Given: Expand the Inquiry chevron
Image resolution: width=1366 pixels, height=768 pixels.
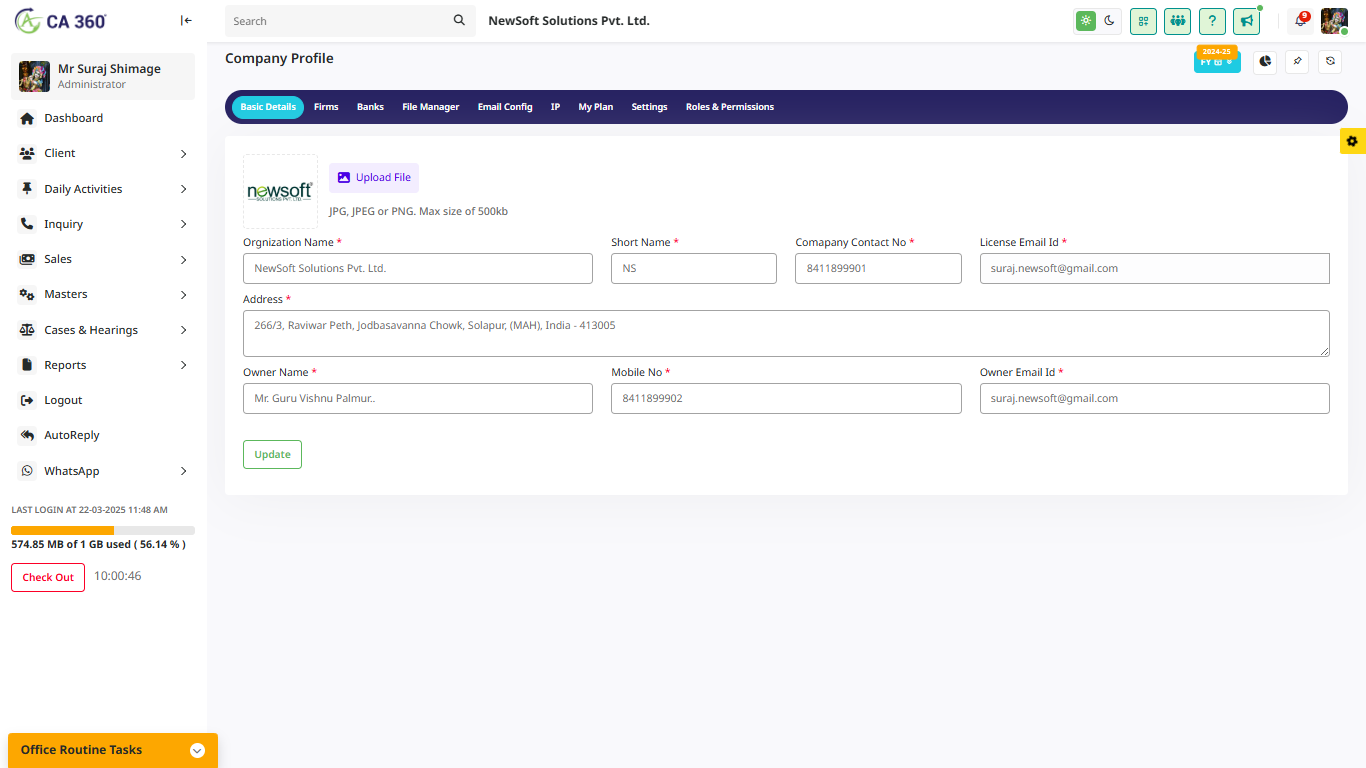Looking at the screenshot, I should [184, 224].
